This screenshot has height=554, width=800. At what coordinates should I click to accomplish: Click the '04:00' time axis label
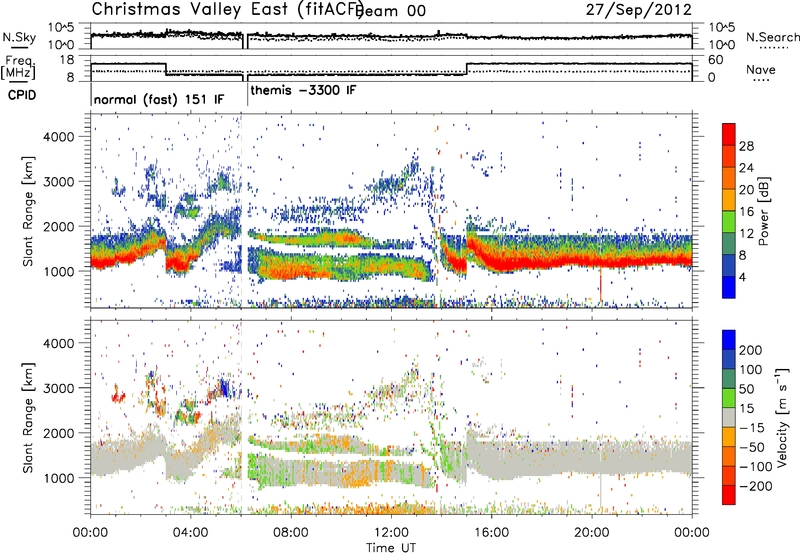coord(191,533)
